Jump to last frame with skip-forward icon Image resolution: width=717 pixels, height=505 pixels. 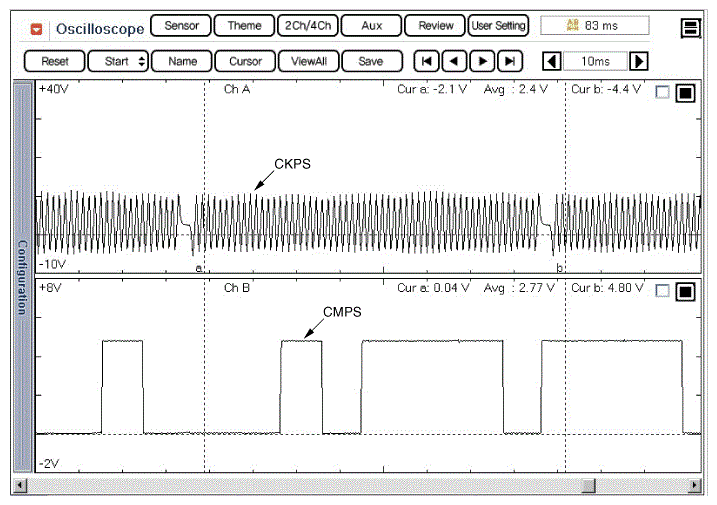(511, 61)
